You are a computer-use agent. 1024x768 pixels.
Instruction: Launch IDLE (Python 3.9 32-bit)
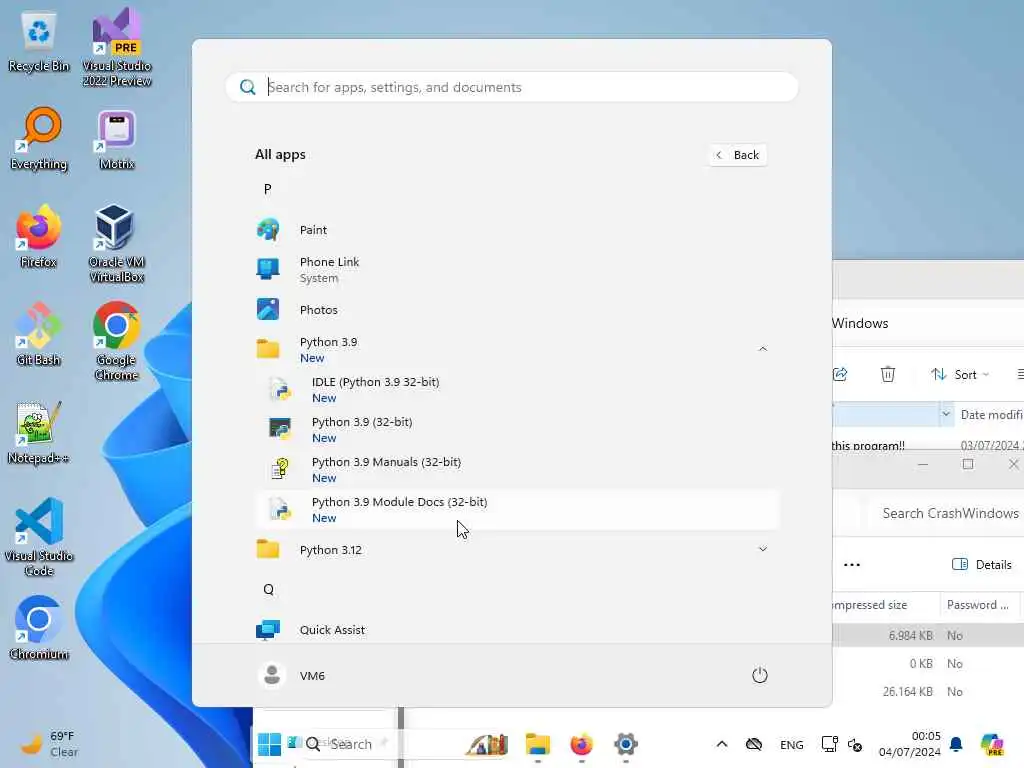coord(517,390)
